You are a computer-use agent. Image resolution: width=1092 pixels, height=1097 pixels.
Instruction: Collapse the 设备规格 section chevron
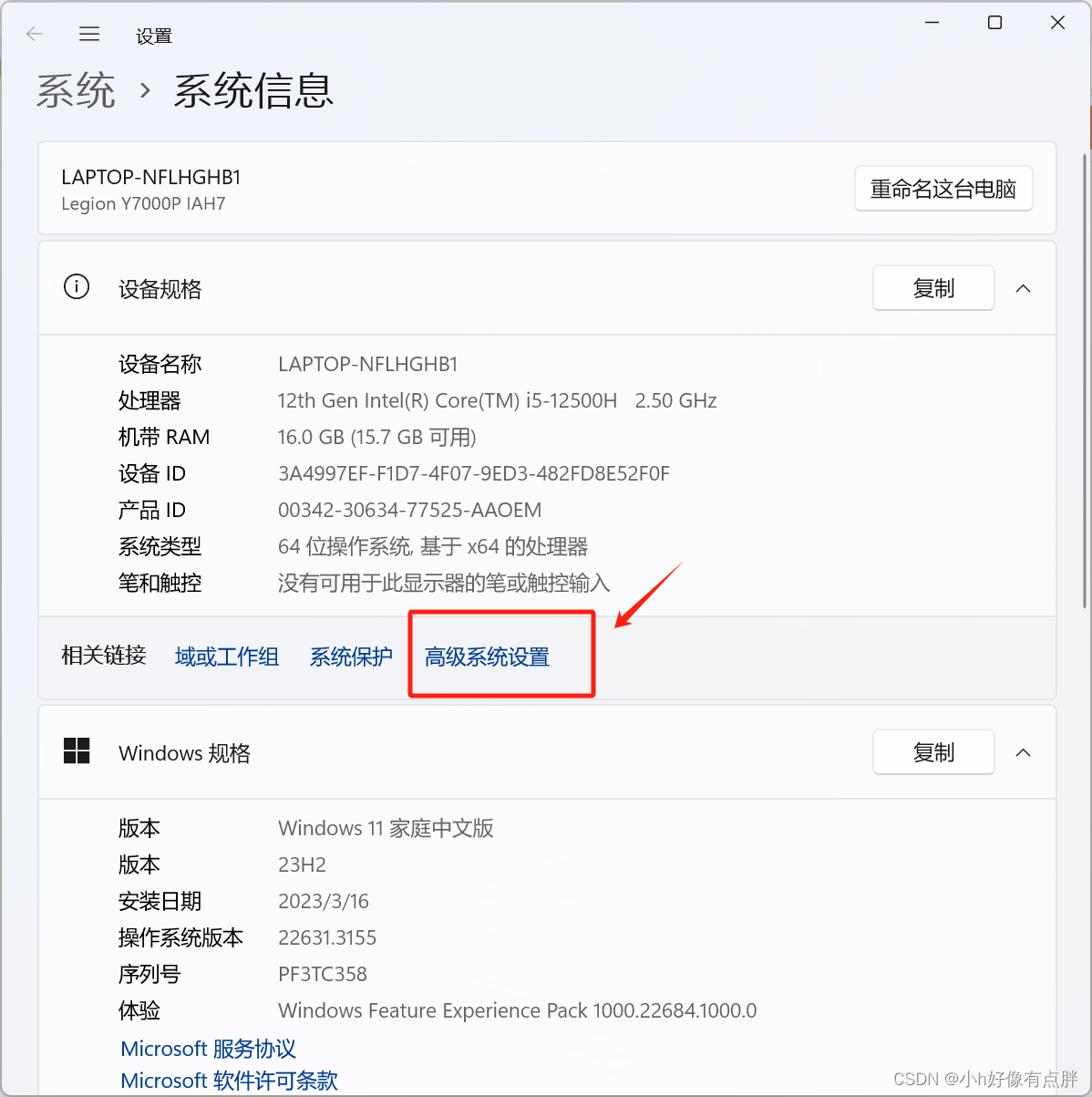point(1024,288)
